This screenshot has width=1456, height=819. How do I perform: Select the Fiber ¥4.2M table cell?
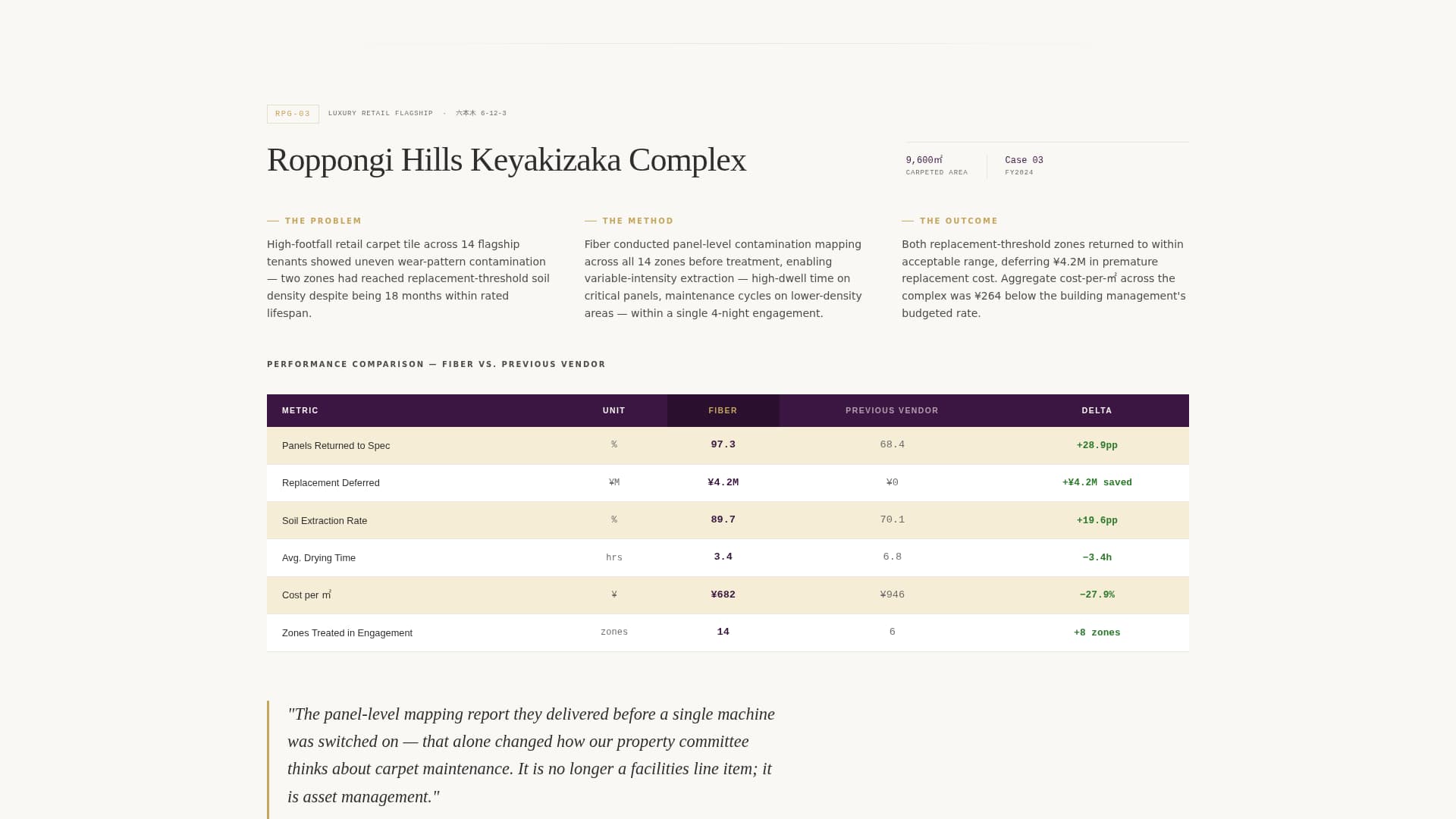tap(723, 482)
